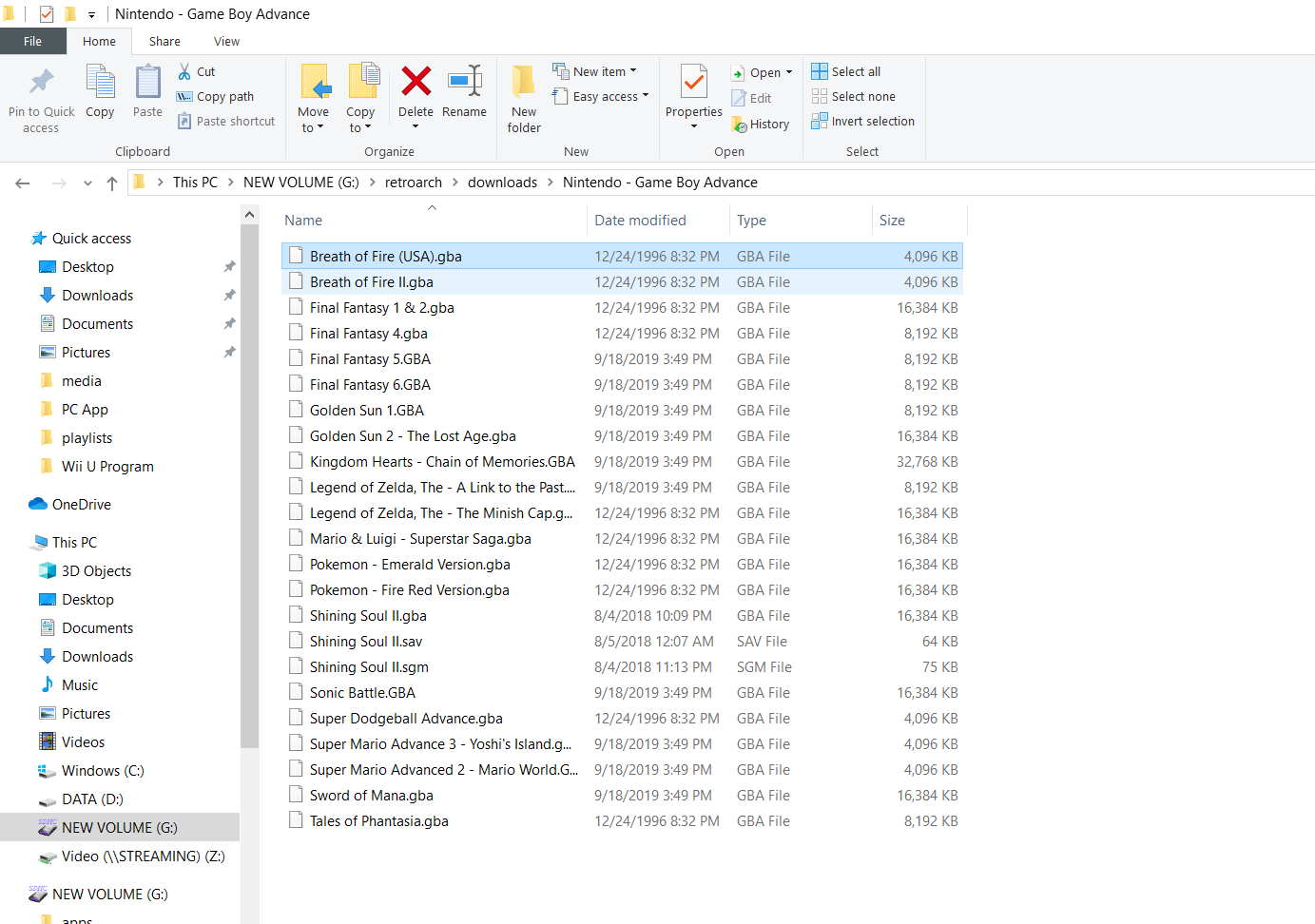Pin folder to Quick access
1315x924 pixels.
click(41, 99)
